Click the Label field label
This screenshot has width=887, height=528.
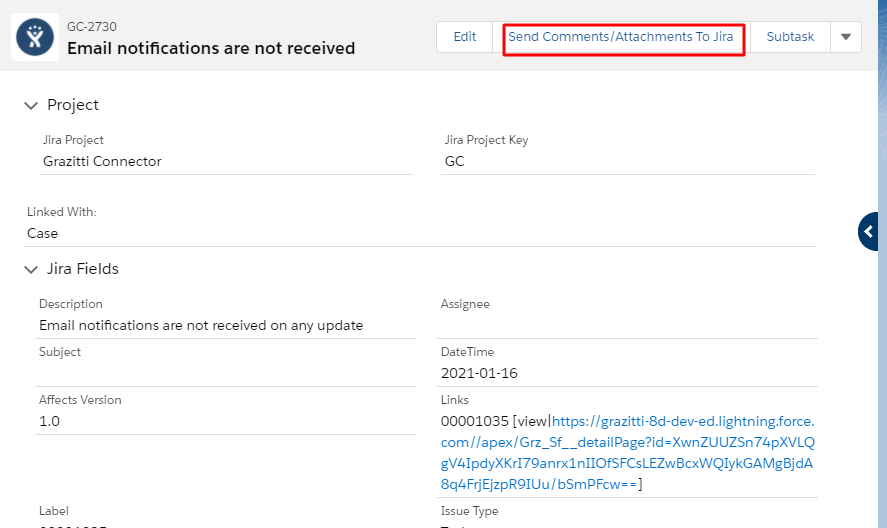(54, 511)
